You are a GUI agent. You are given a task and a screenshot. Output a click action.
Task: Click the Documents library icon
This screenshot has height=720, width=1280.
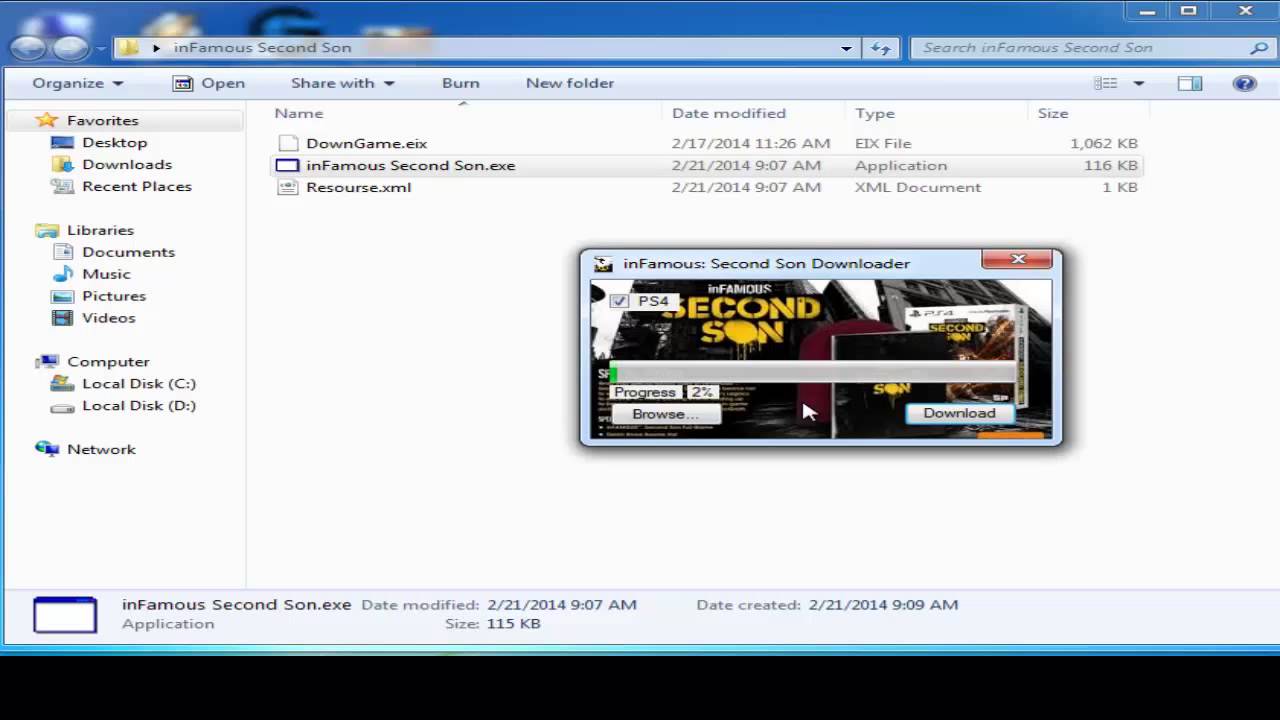tap(62, 252)
